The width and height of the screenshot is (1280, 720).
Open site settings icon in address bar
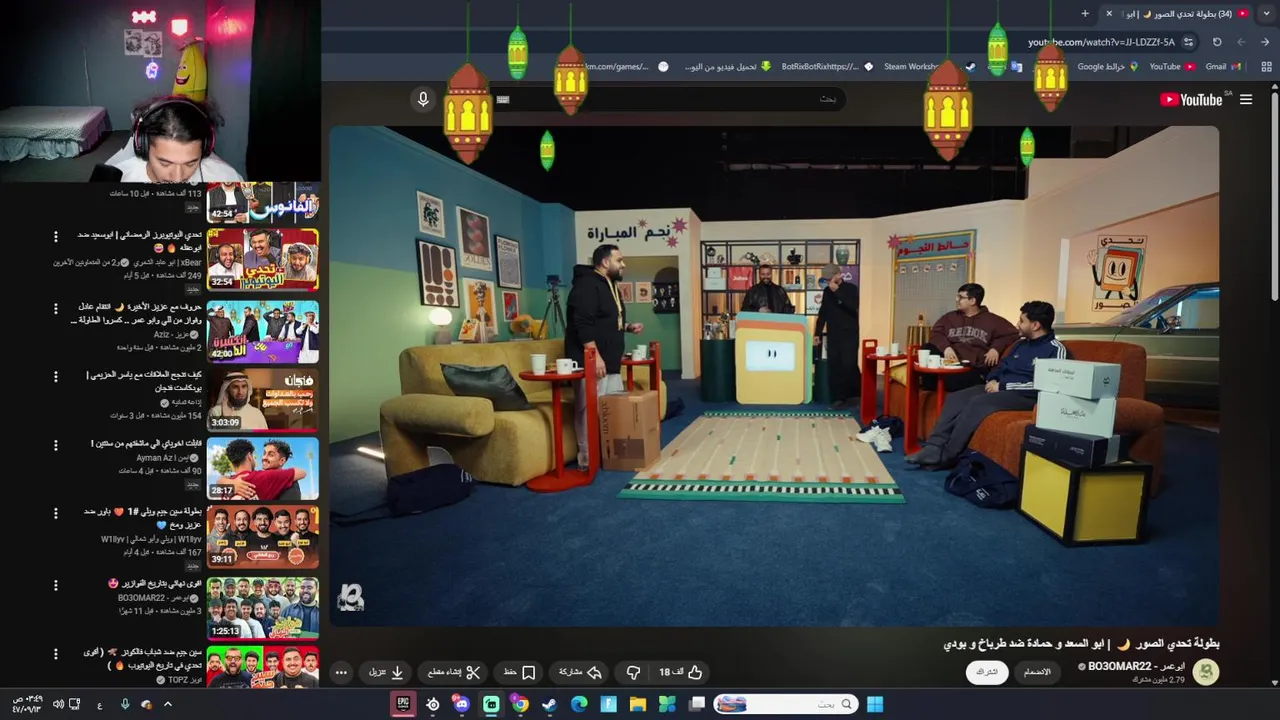click(x=1188, y=42)
